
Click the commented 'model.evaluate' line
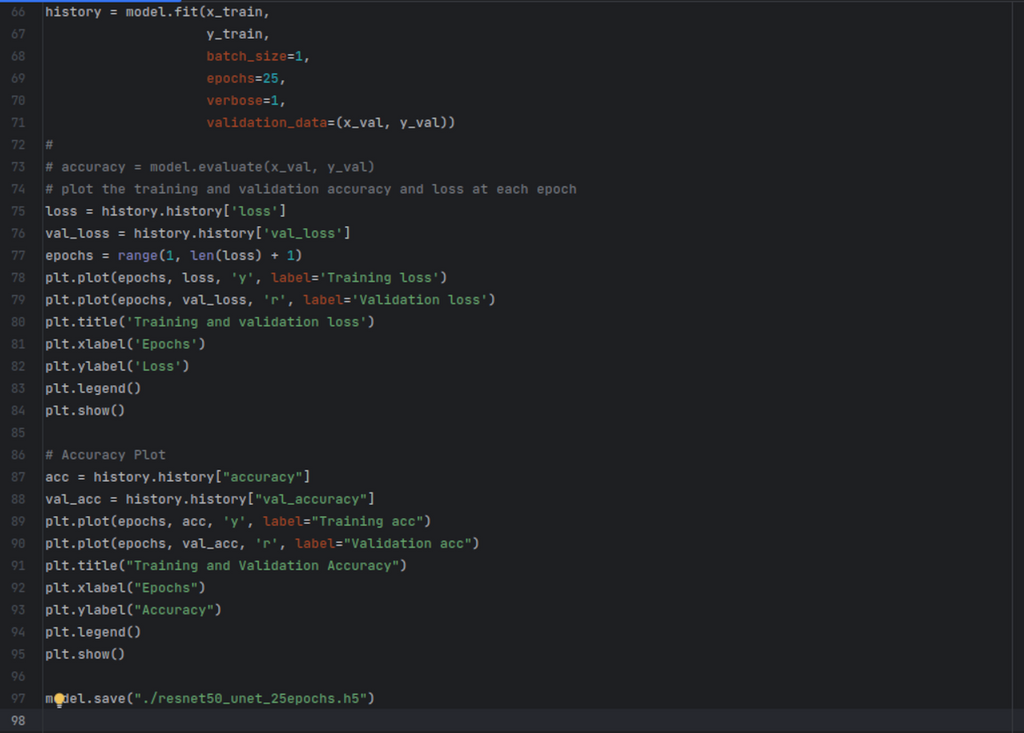tap(210, 167)
